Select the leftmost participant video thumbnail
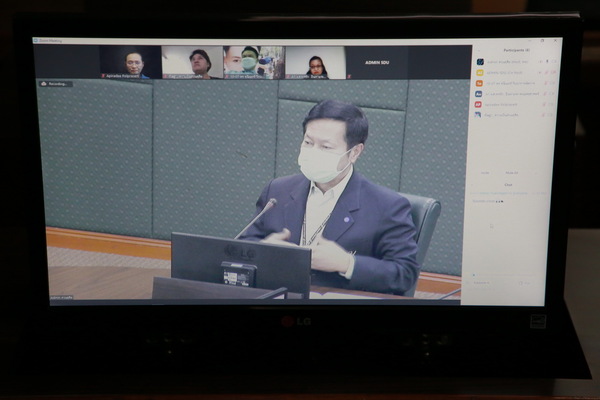 point(129,62)
